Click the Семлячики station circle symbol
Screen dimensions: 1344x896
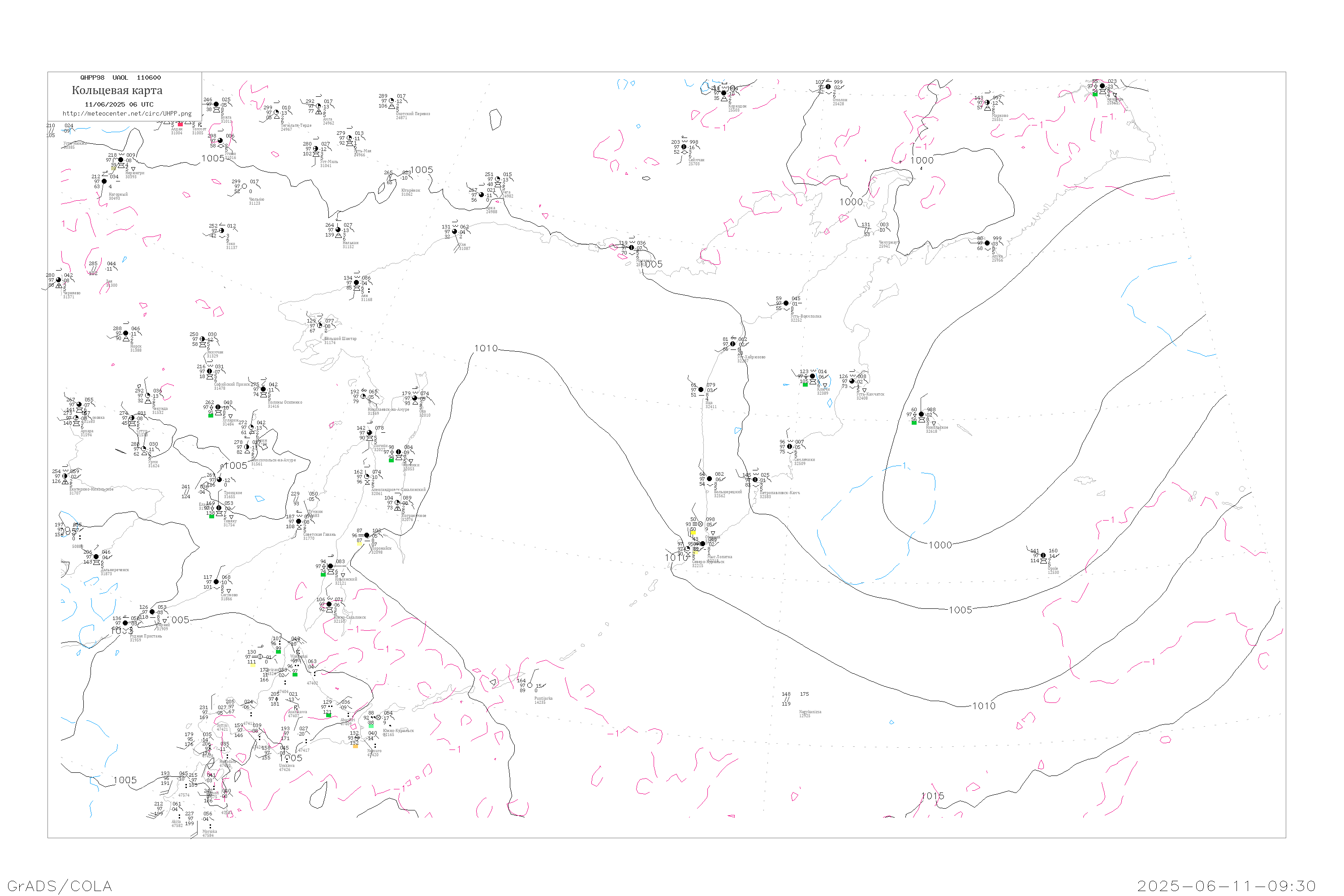point(790,447)
